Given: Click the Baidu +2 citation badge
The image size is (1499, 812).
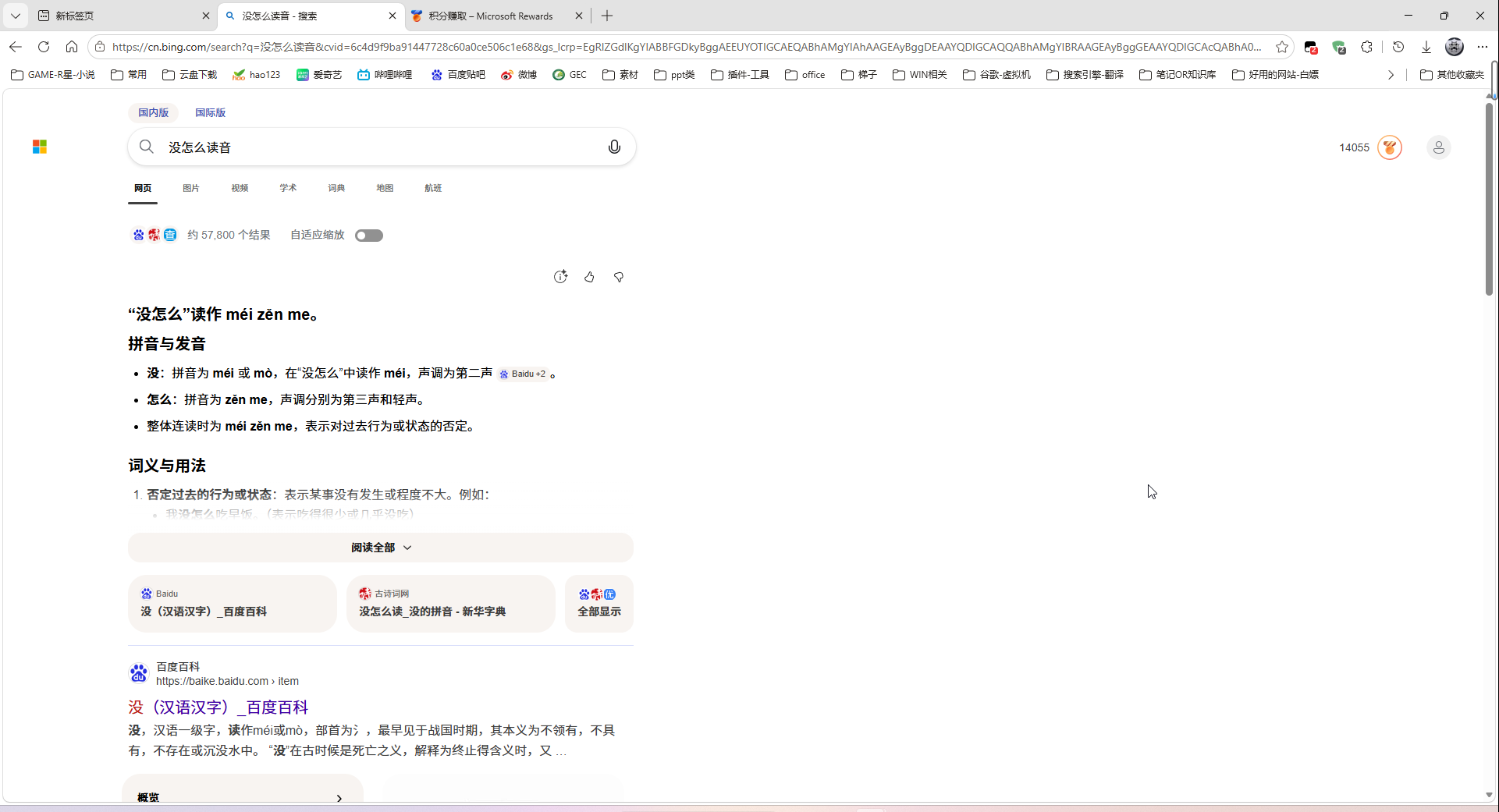Looking at the screenshot, I should tap(523, 374).
